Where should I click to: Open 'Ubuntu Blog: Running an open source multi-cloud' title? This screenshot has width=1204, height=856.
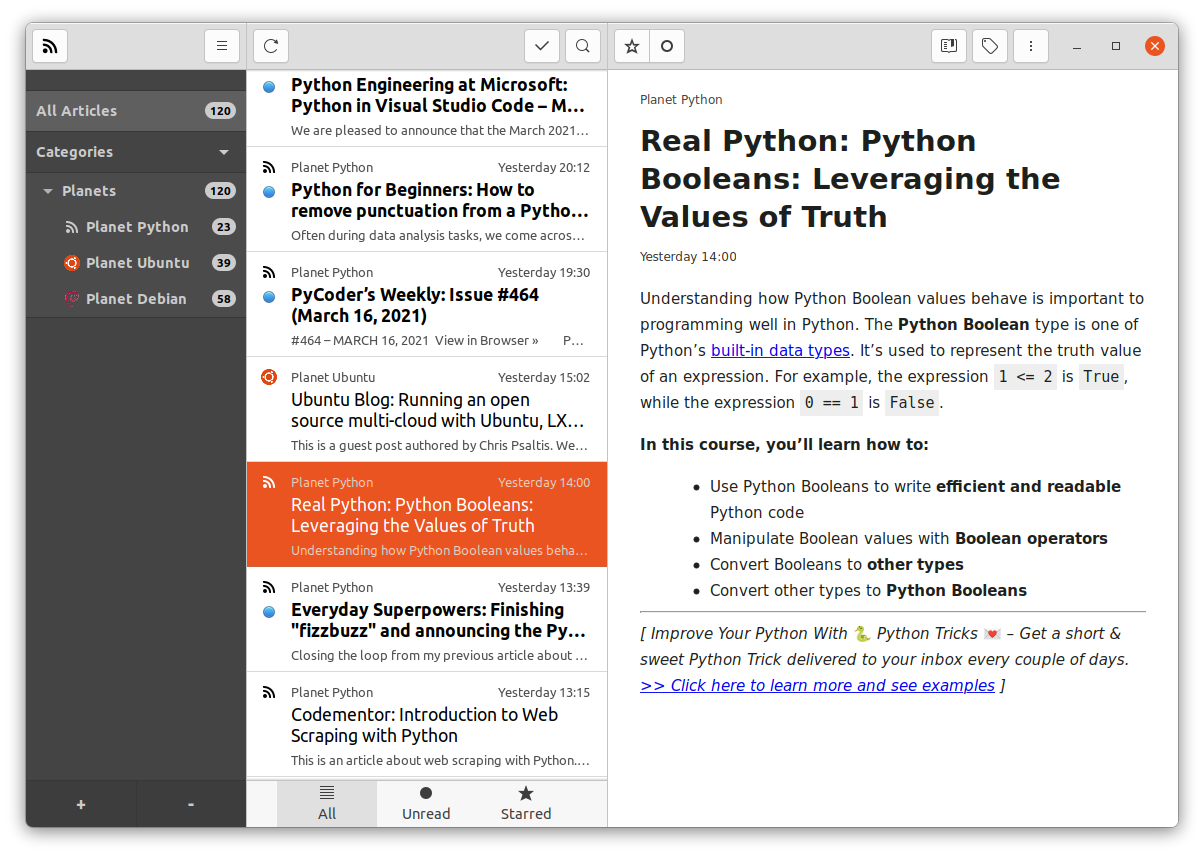pos(438,410)
